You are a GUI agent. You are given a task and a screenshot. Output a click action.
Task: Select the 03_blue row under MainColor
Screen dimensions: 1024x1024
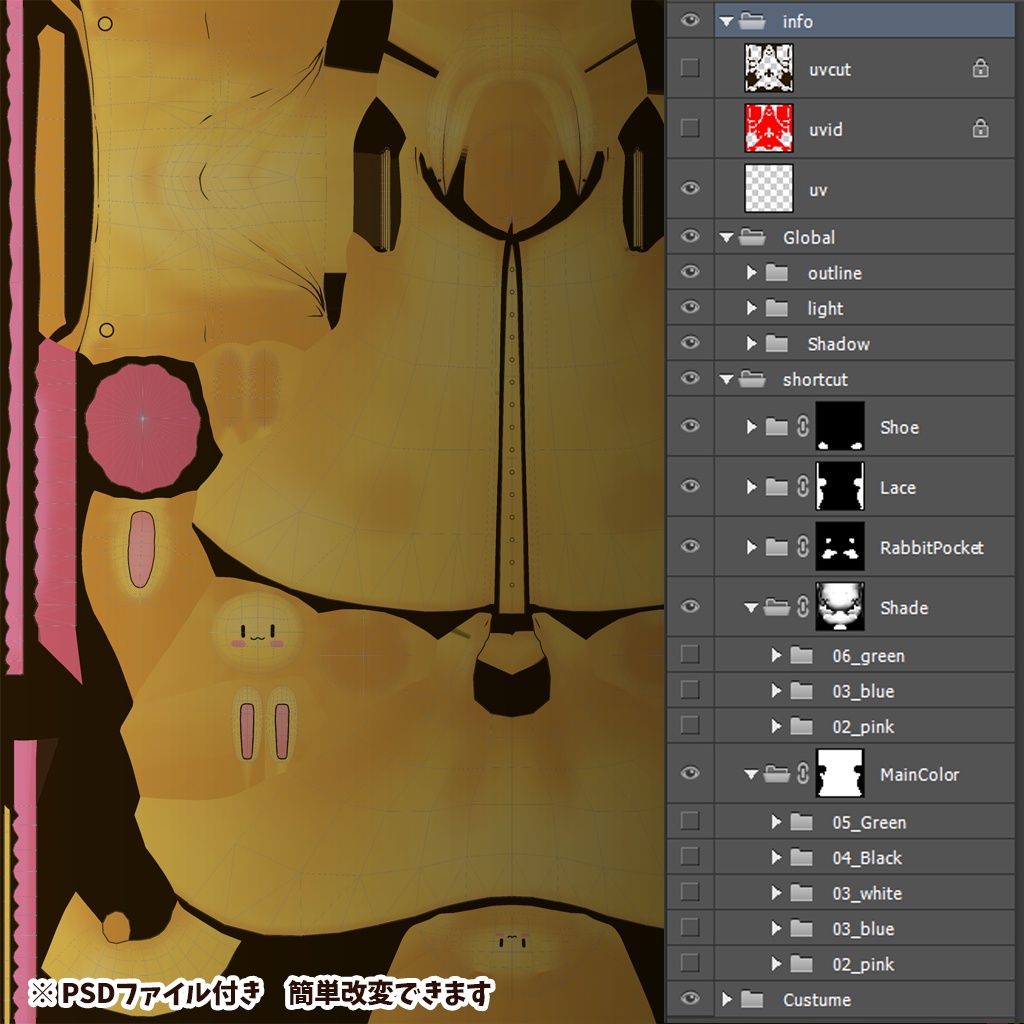(x=863, y=928)
